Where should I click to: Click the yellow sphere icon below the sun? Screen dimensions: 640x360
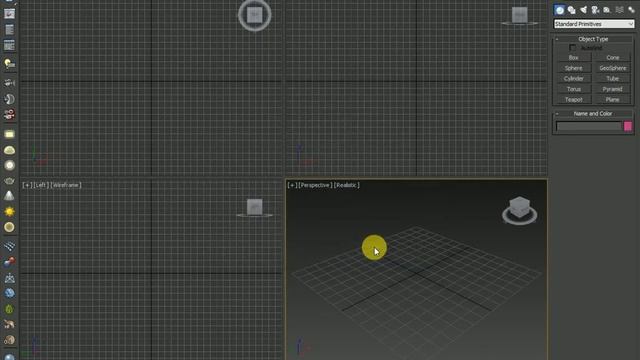point(9,227)
